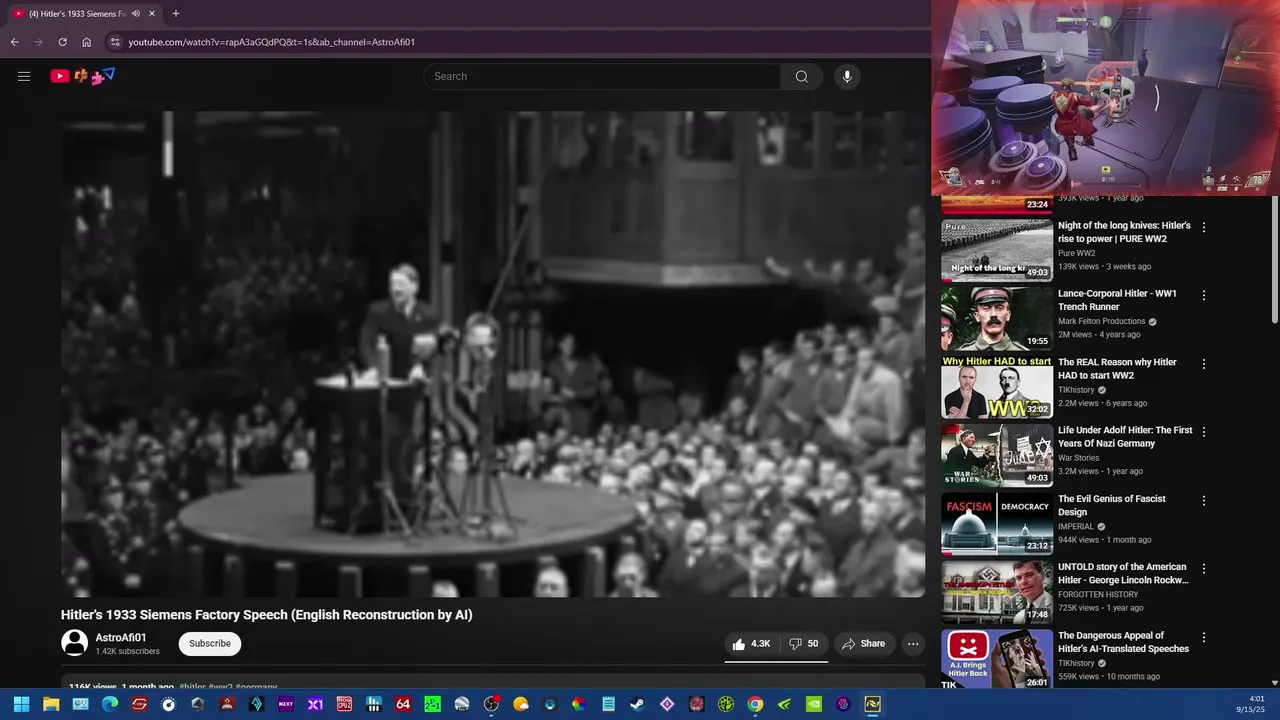Start voice search with microphone icon
1280x720 pixels.
click(x=847, y=76)
